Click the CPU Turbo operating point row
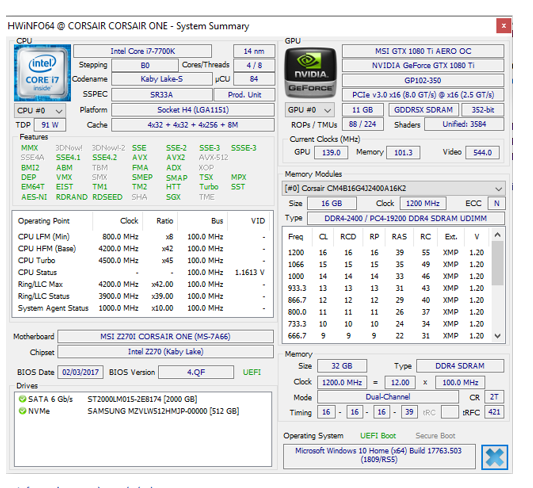 click(x=141, y=261)
